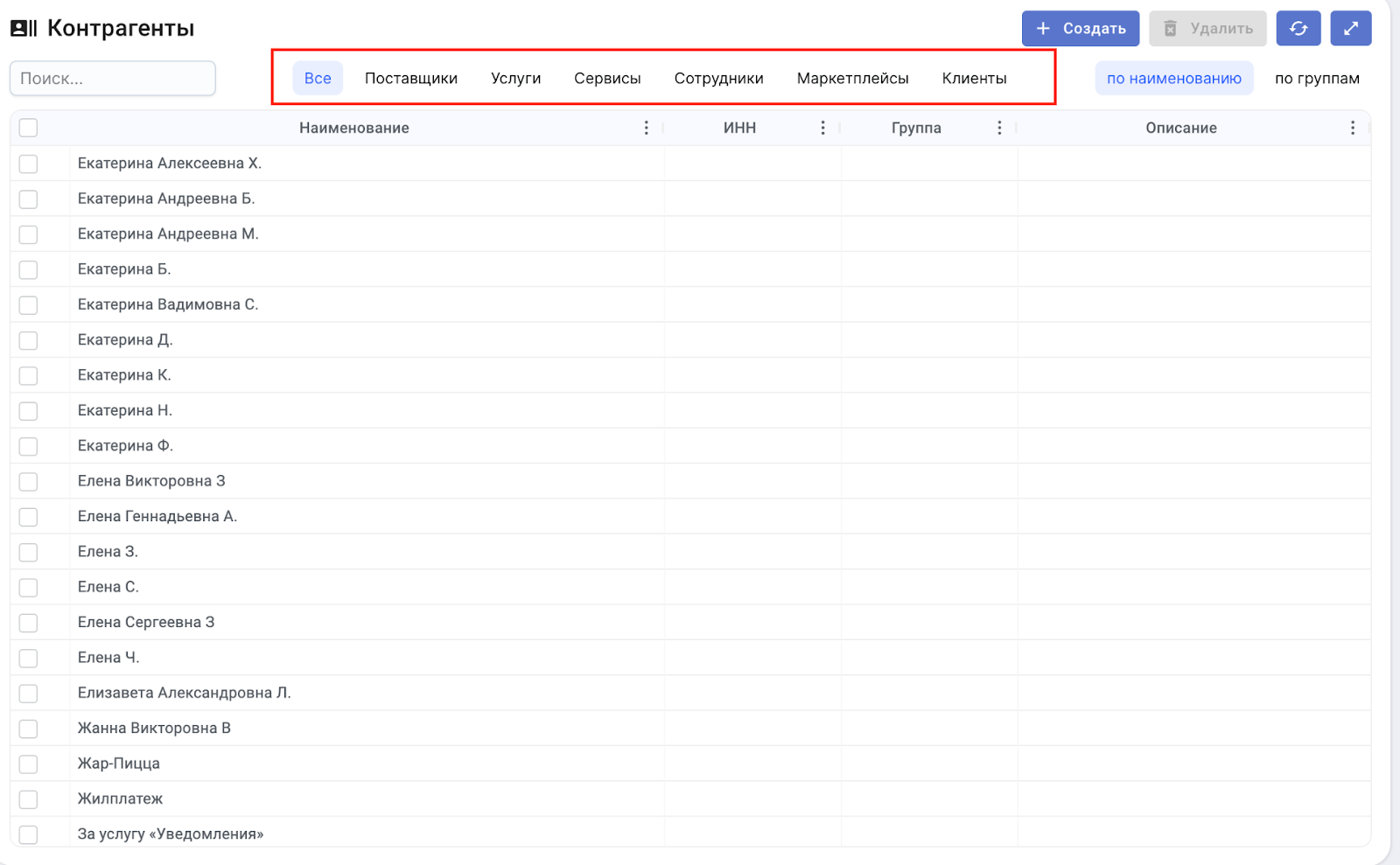Open the Группа column three-dot menu
This screenshot has height=865, width=1400.
coord(999,128)
